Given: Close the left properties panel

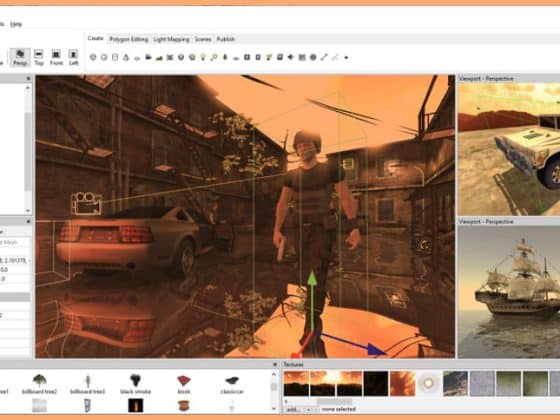Looking at the screenshot, I should pos(29,221).
